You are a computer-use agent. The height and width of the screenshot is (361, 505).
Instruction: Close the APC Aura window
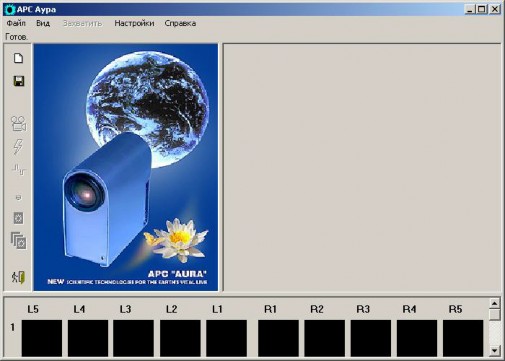[495, 9]
